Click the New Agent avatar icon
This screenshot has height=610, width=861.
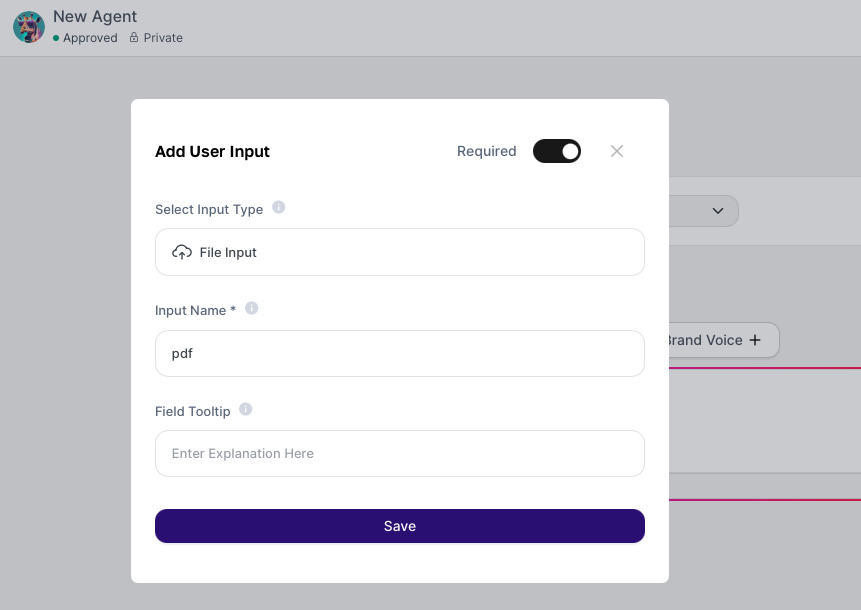pyautogui.click(x=29, y=27)
